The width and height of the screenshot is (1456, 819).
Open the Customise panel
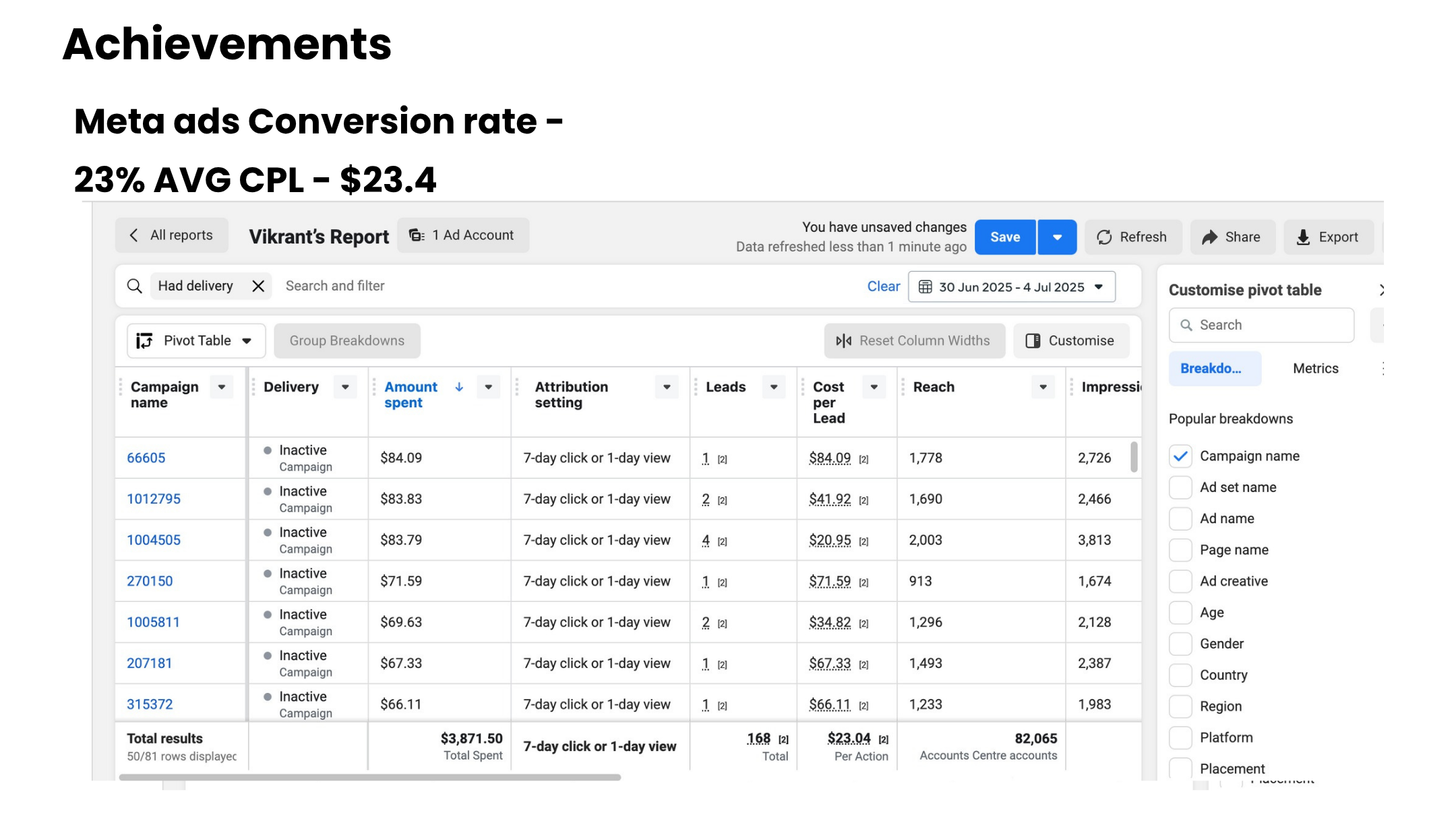pyautogui.click(x=1070, y=340)
